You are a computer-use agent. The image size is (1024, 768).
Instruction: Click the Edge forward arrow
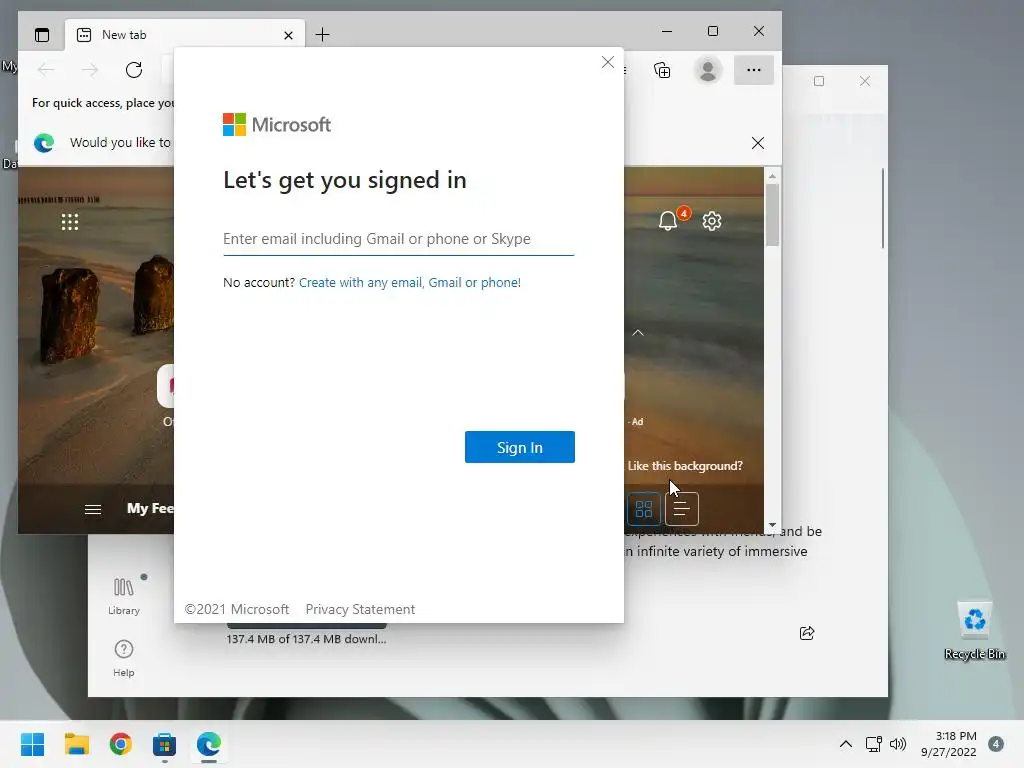click(90, 70)
